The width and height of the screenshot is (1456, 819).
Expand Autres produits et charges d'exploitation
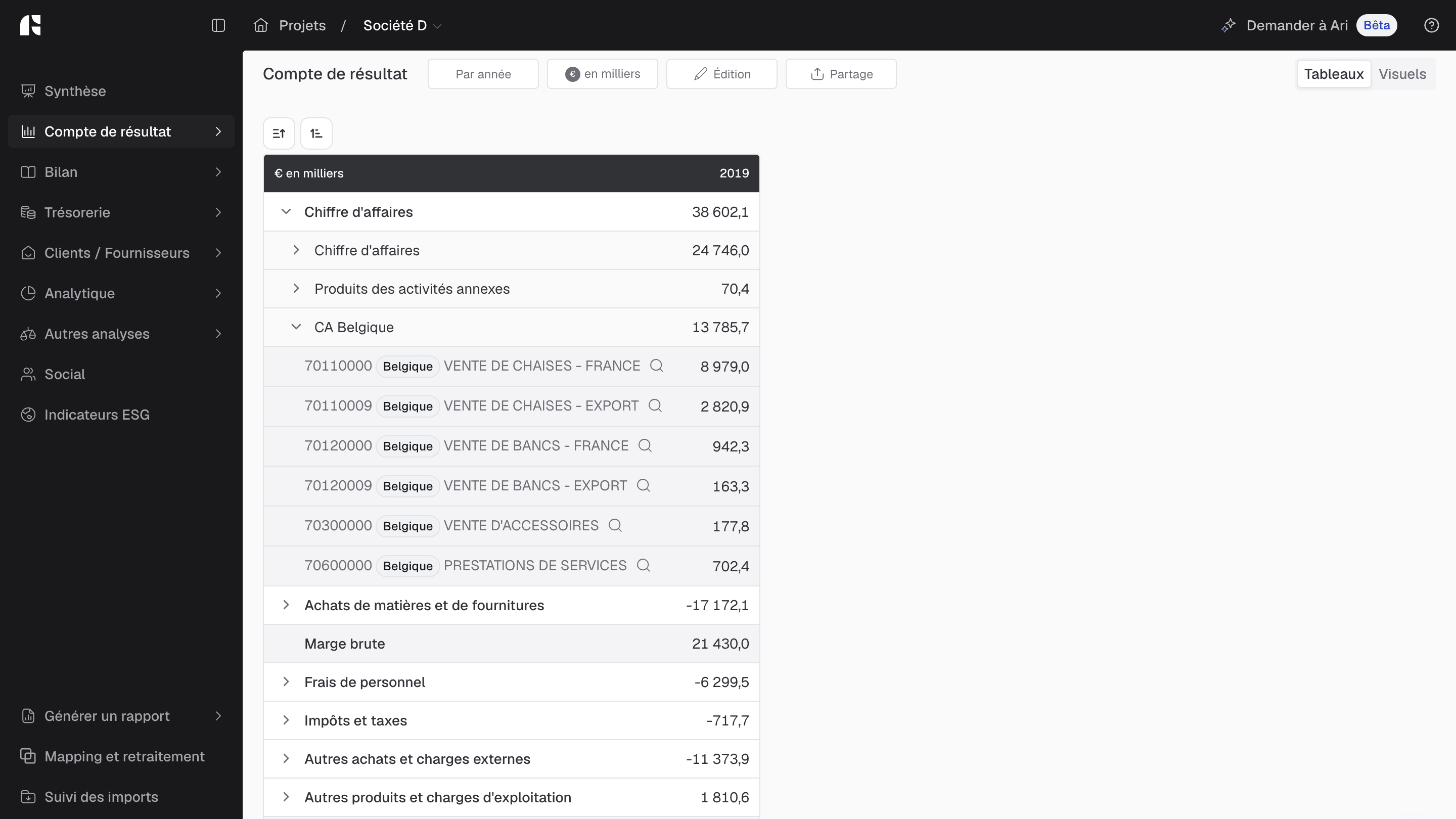[x=286, y=797]
